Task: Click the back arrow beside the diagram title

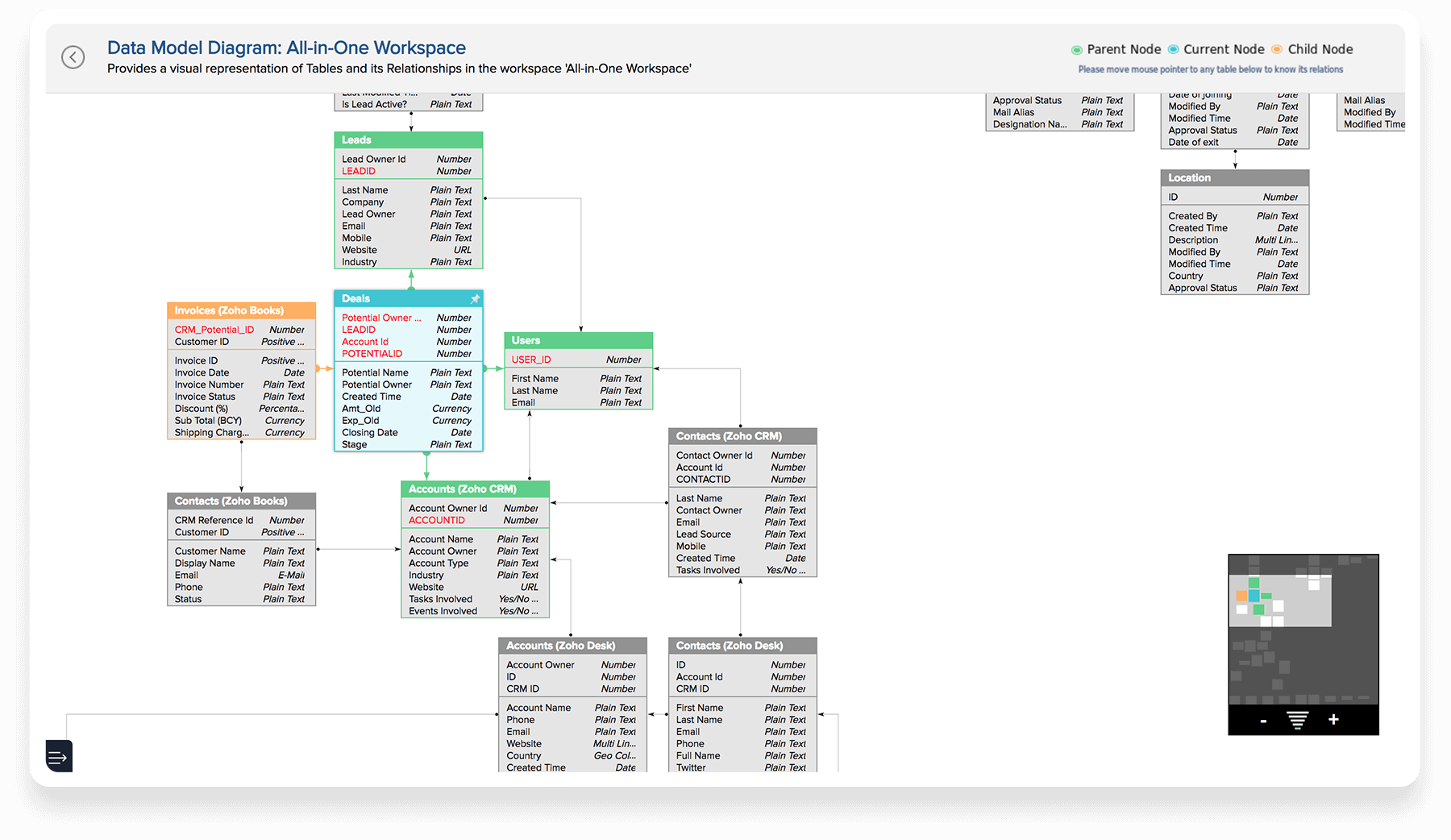Action: coord(73,57)
